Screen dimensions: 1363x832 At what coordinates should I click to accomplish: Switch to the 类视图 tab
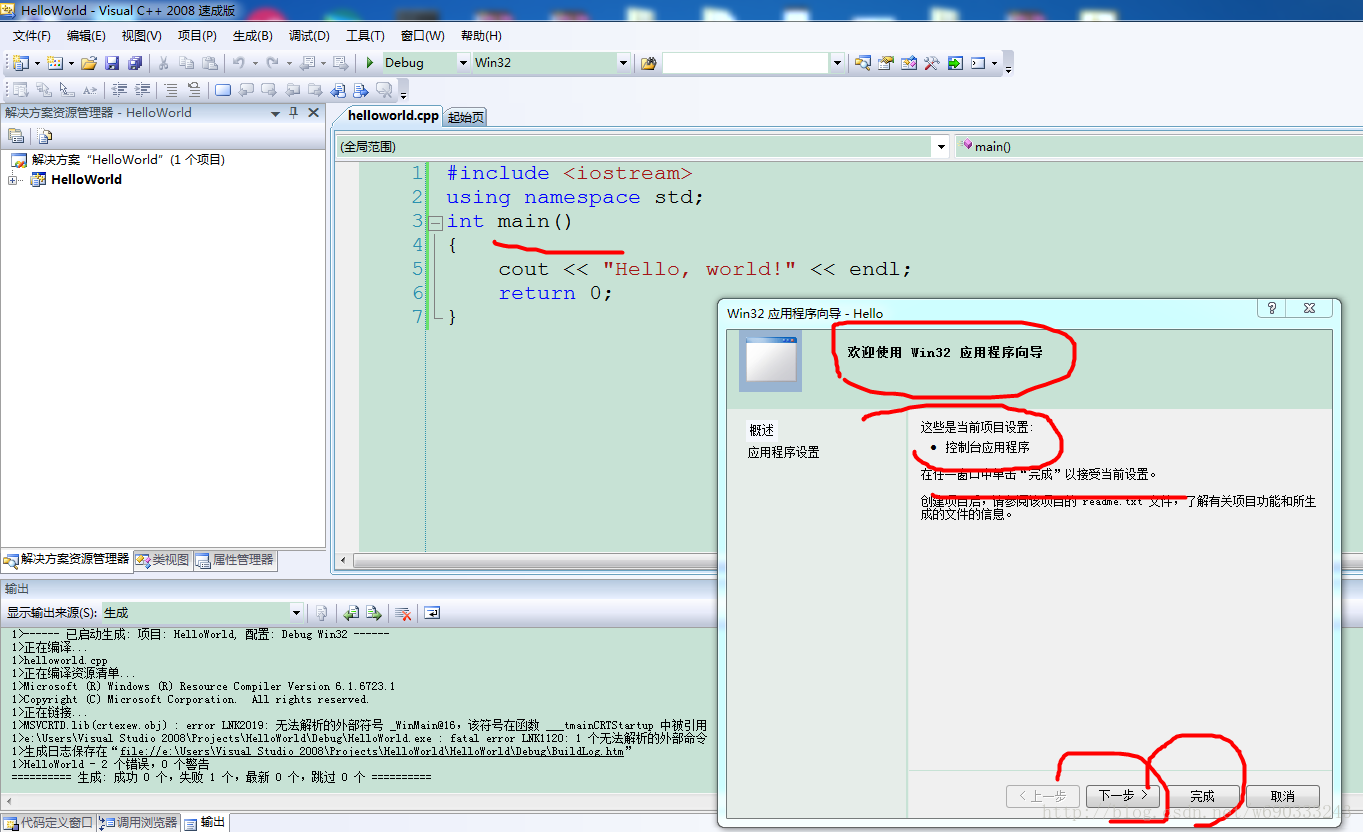[x=162, y=560]
